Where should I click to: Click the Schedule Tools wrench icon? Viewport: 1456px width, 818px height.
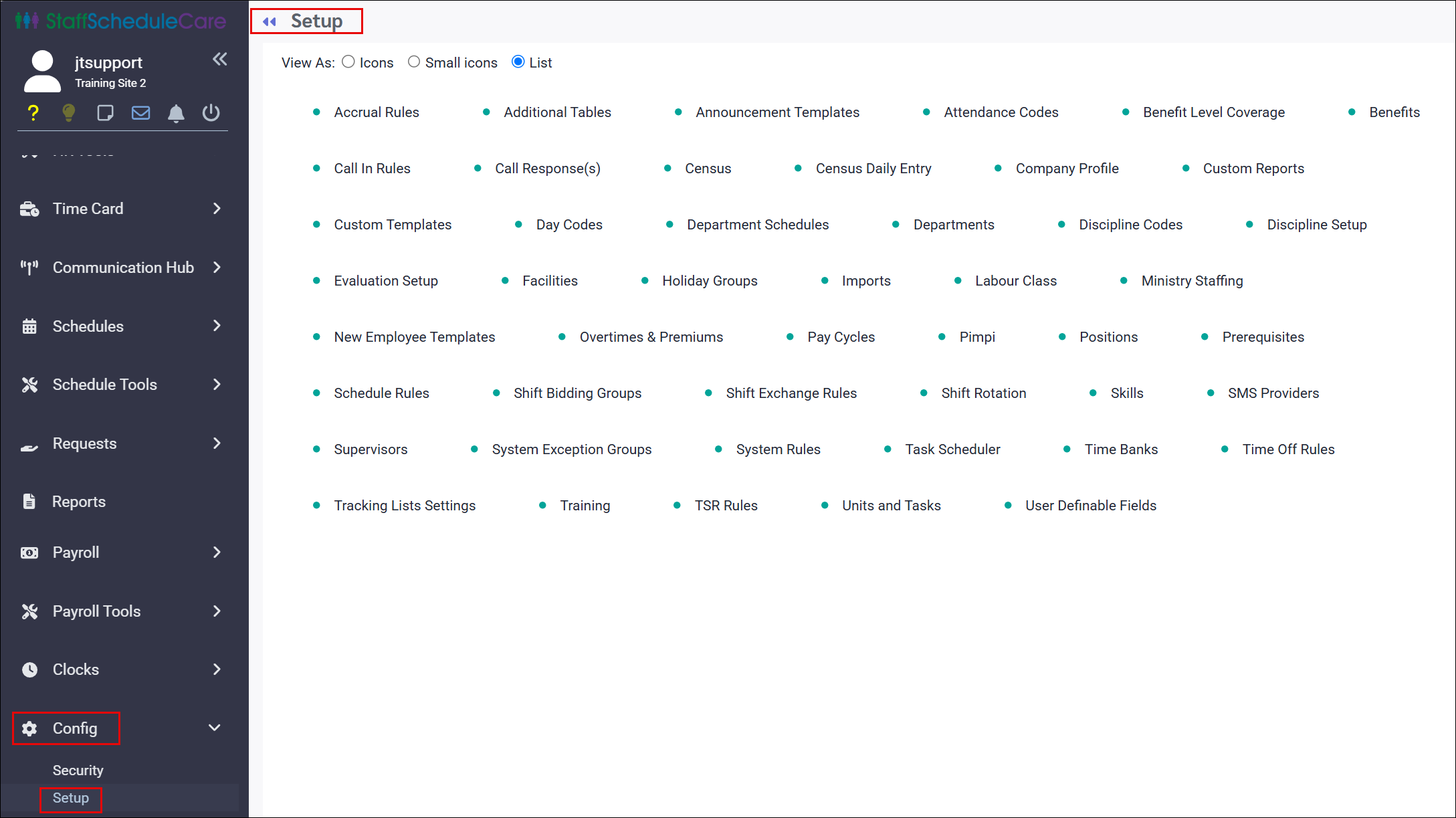[x=29, y=385]
